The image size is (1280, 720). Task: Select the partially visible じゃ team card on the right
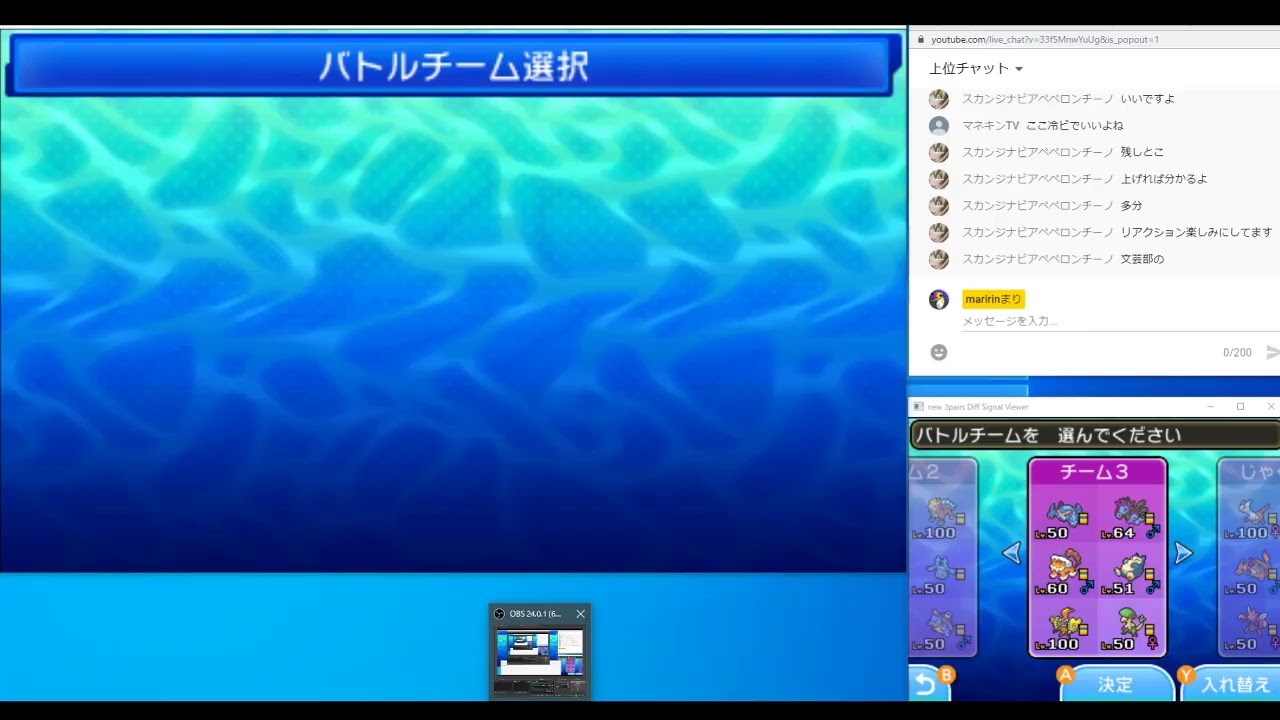(1249, 557)
